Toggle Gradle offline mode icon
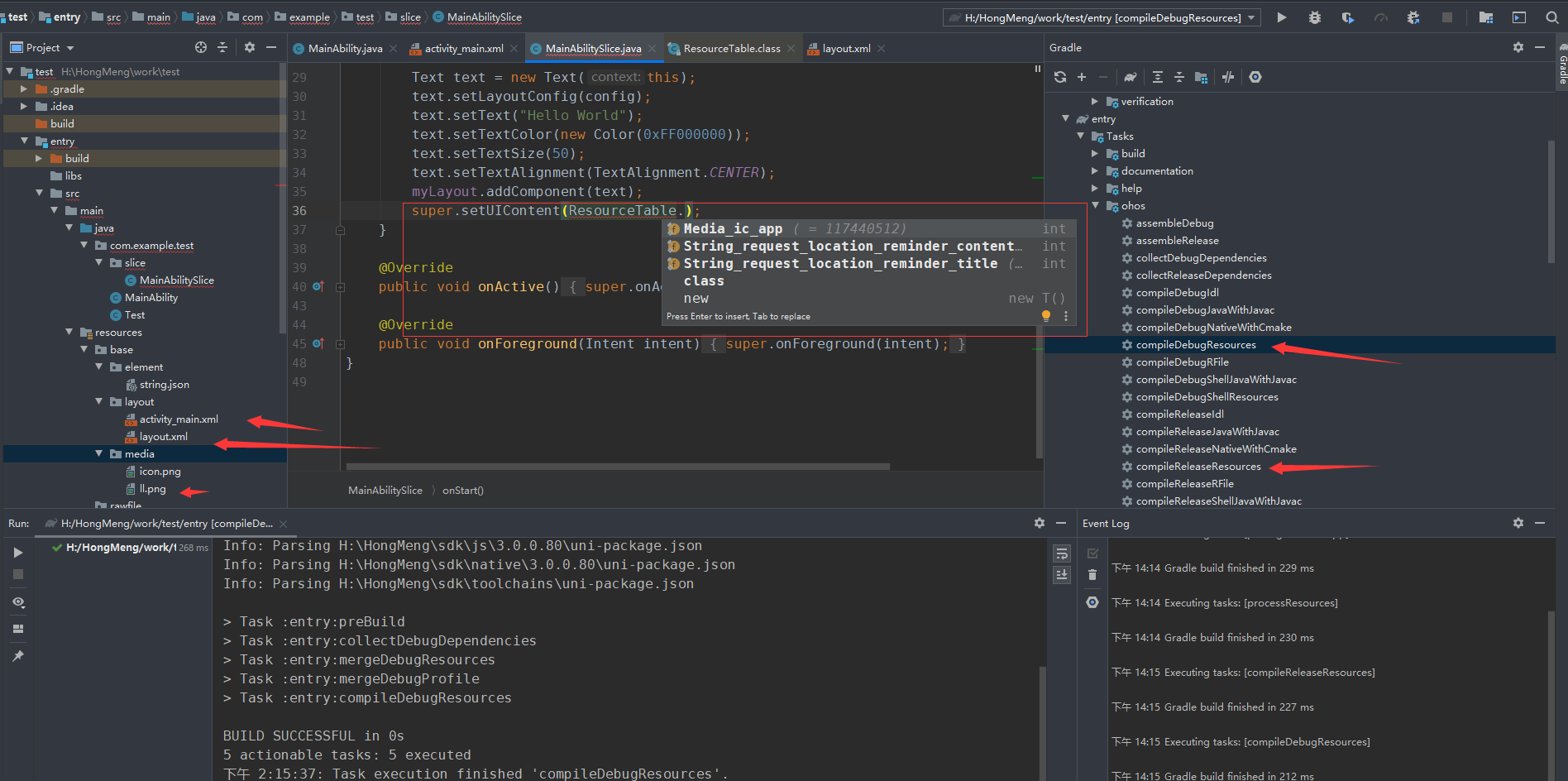The height and width of the screenshot is (781, 1568). click(1228, 77)
